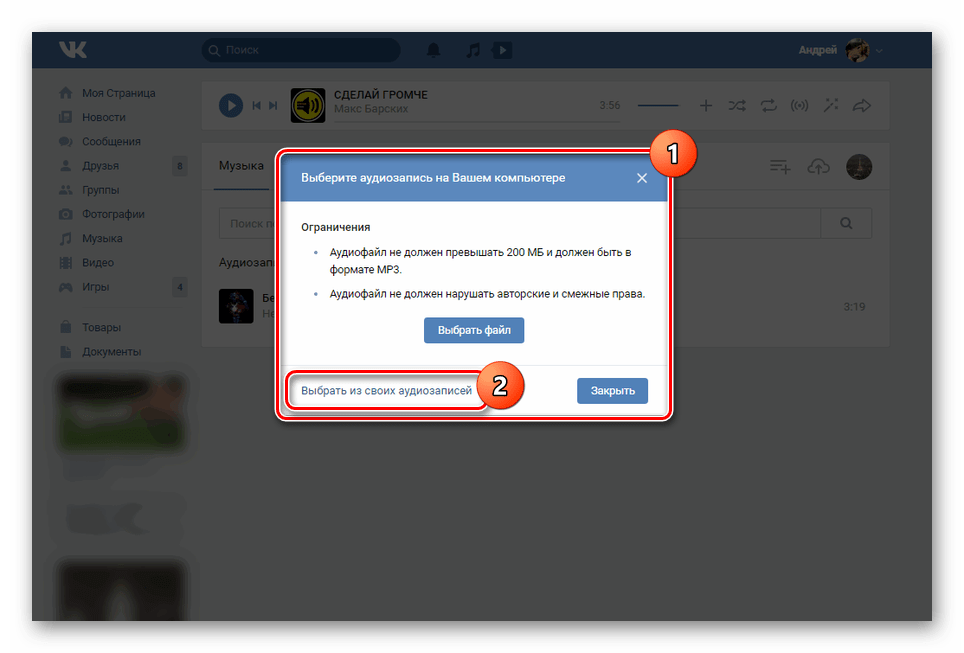Viewport: 964px width, 653px height.
Task: Click the add playlist icon
Action: pos(780,167)
